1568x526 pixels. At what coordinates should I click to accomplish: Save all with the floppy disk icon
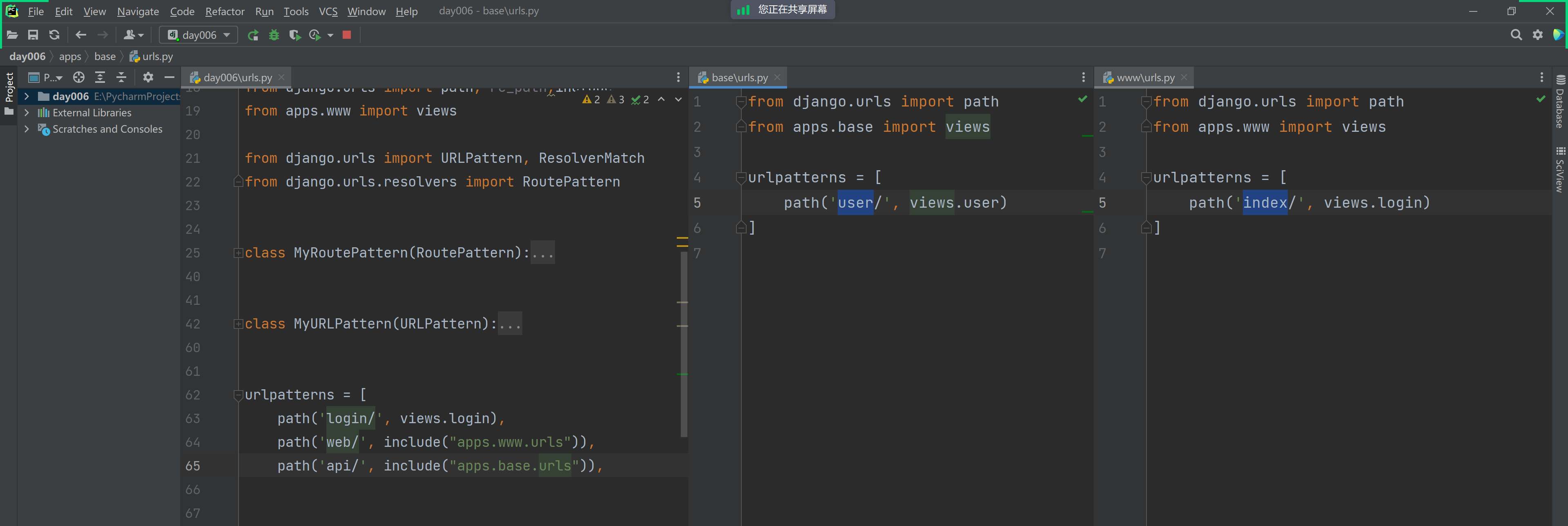[x=33, y=35]
